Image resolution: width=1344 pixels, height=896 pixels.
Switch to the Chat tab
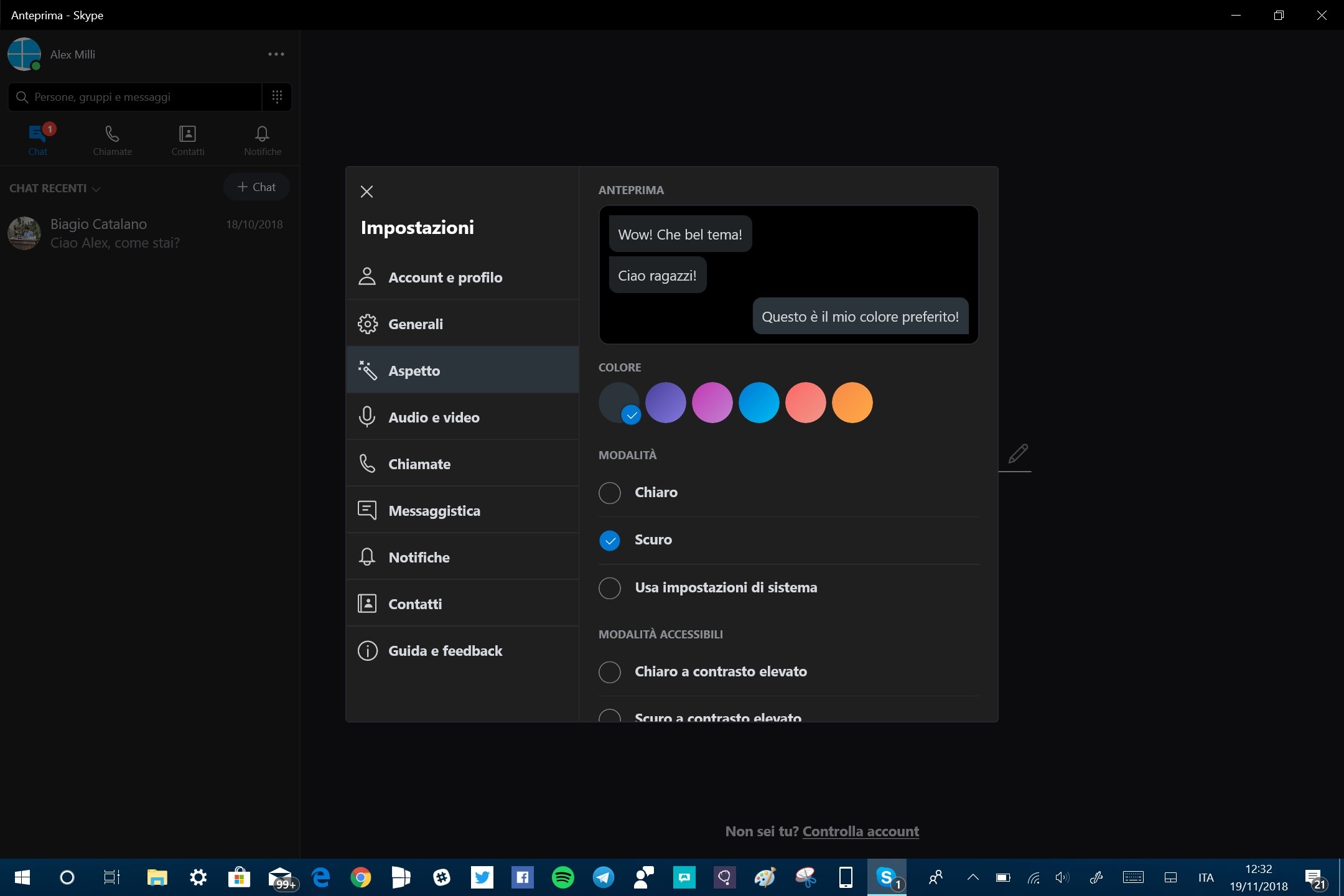coord(38,140)
